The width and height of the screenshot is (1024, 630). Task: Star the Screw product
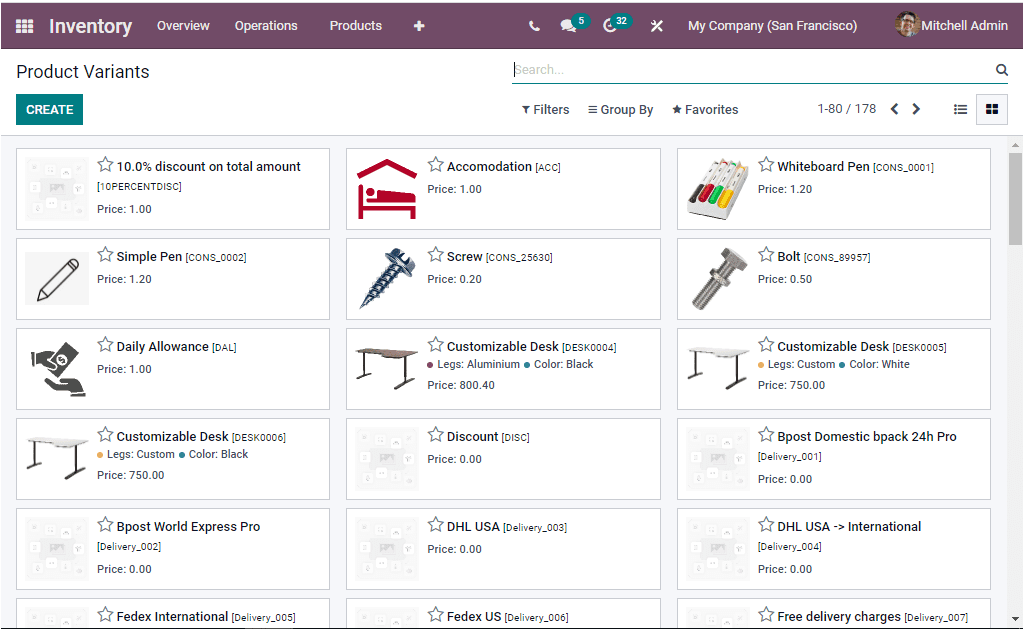435,256
